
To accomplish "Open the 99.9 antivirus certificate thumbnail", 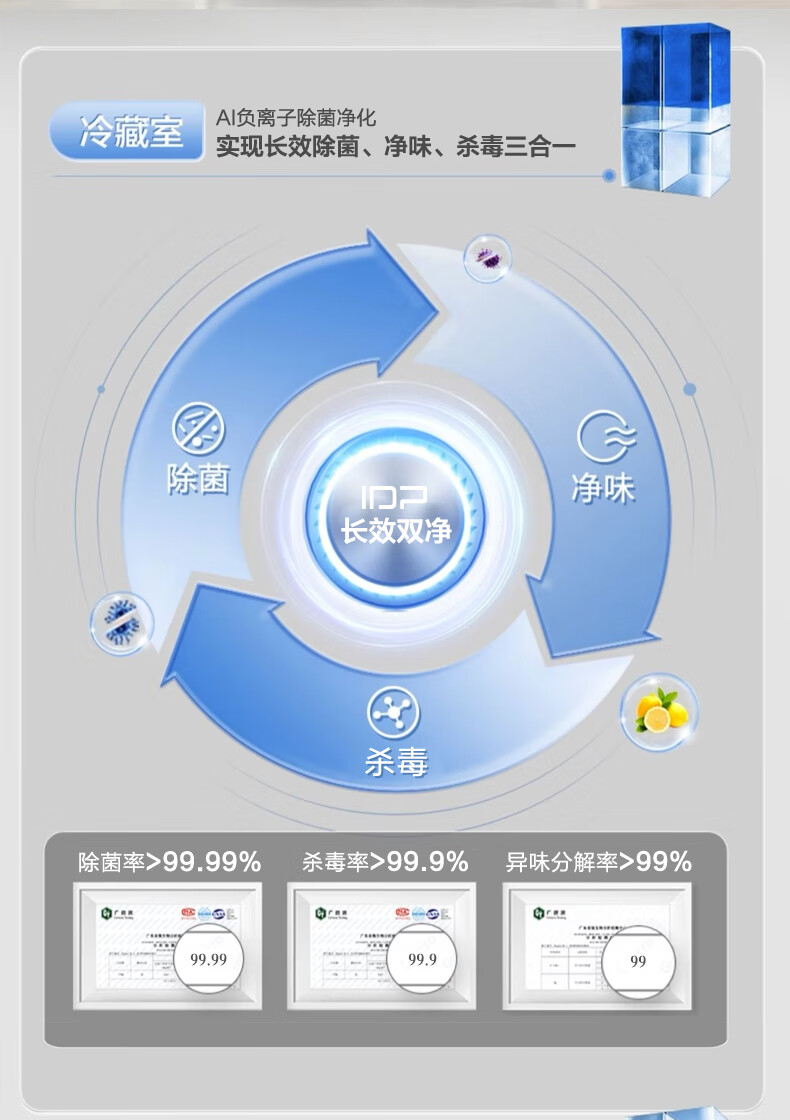I will [381, 946].
